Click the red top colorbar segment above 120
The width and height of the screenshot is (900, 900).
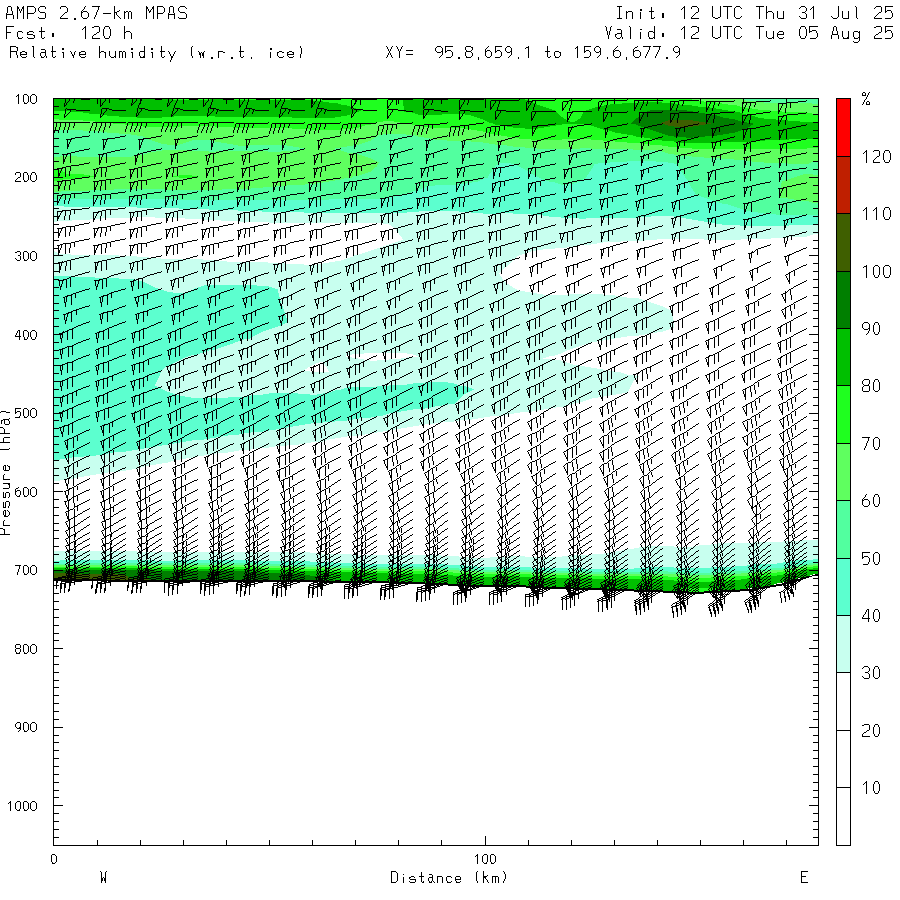point(843,127)
